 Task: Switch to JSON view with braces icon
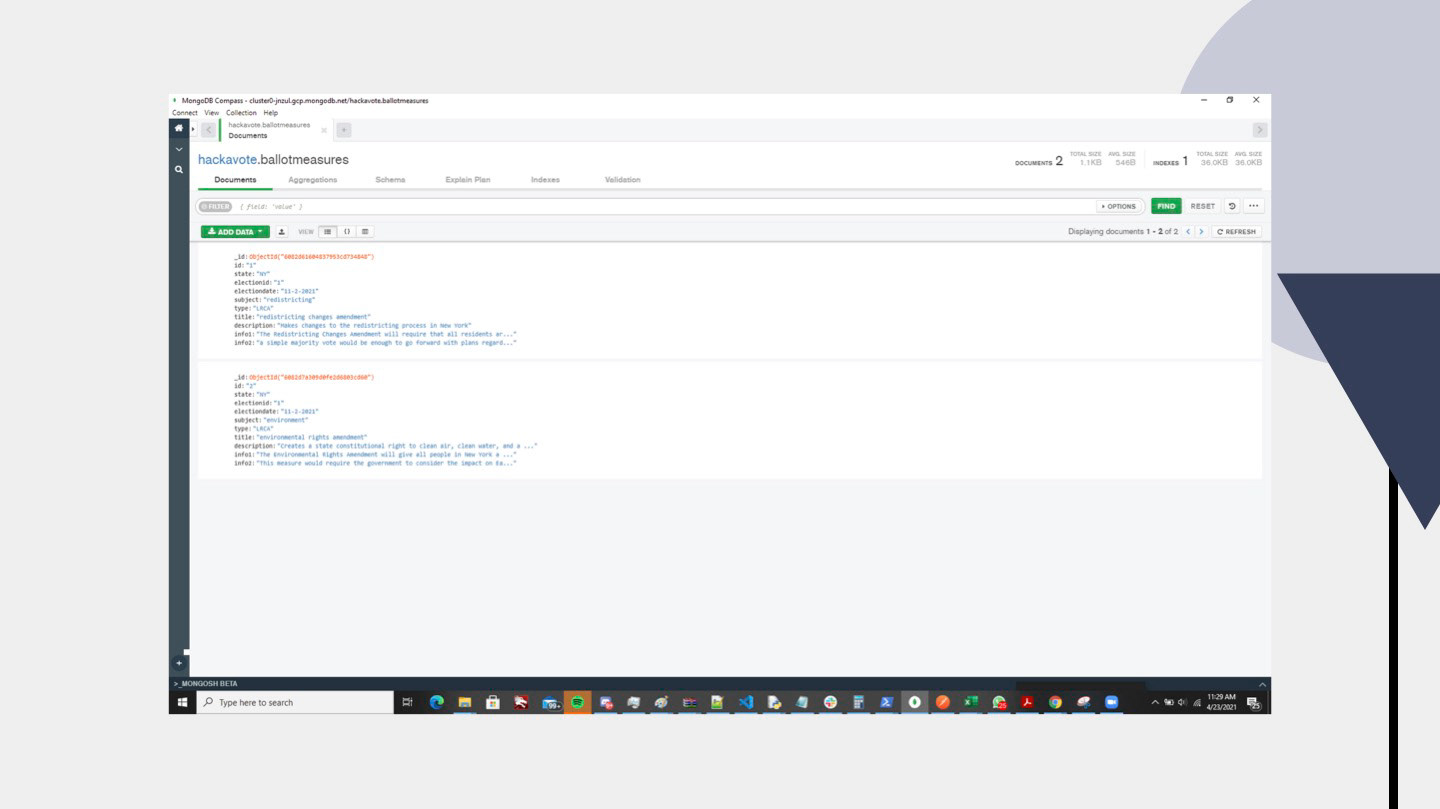[347, 231]
